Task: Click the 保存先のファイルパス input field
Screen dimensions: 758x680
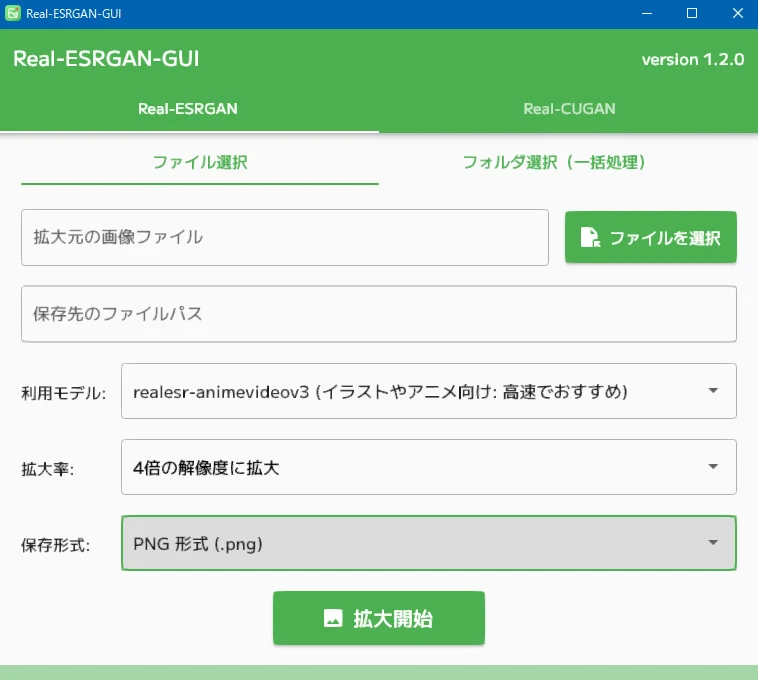Action: point(379,314)
